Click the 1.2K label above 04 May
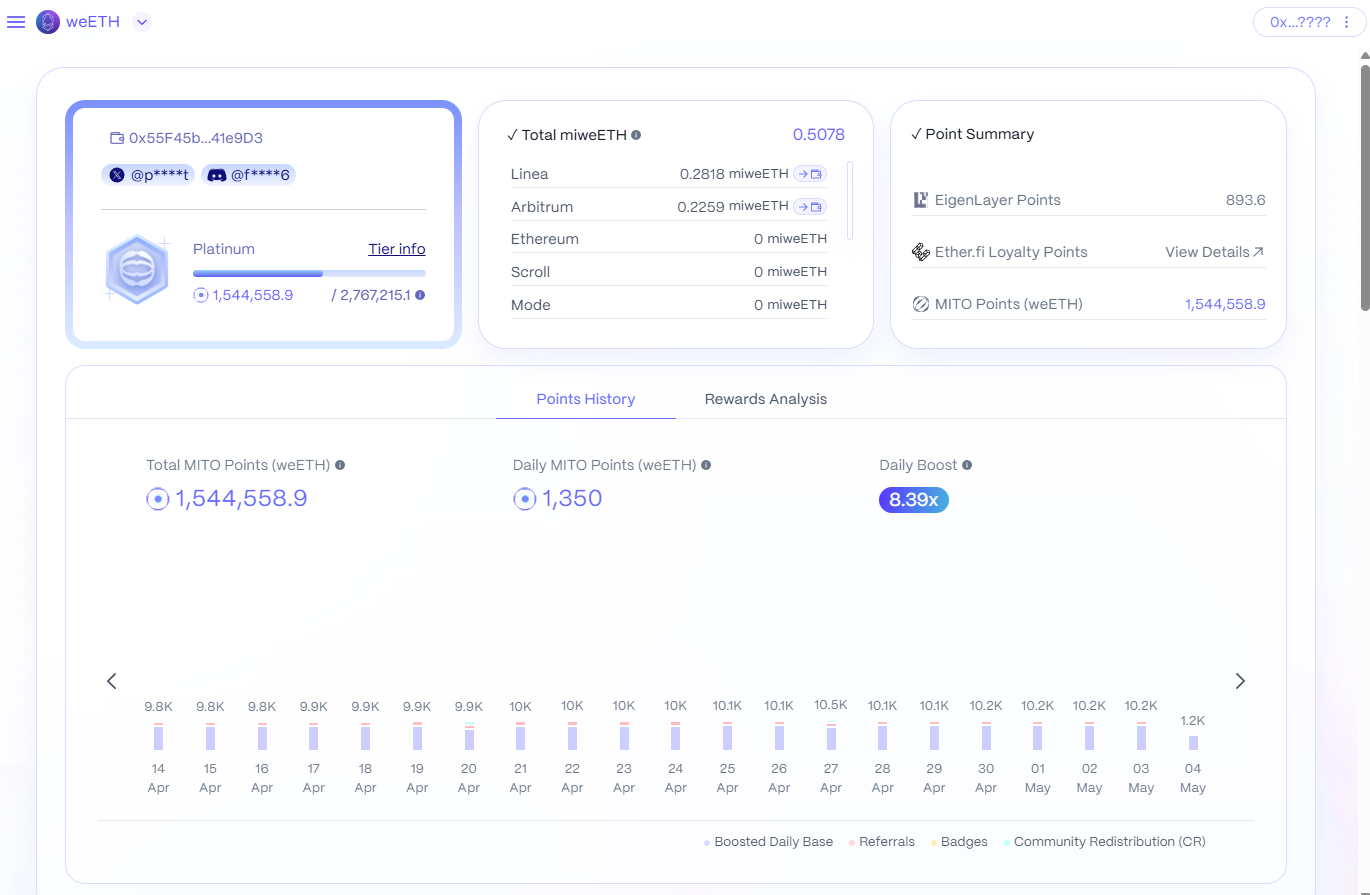 pos(1193,720)
